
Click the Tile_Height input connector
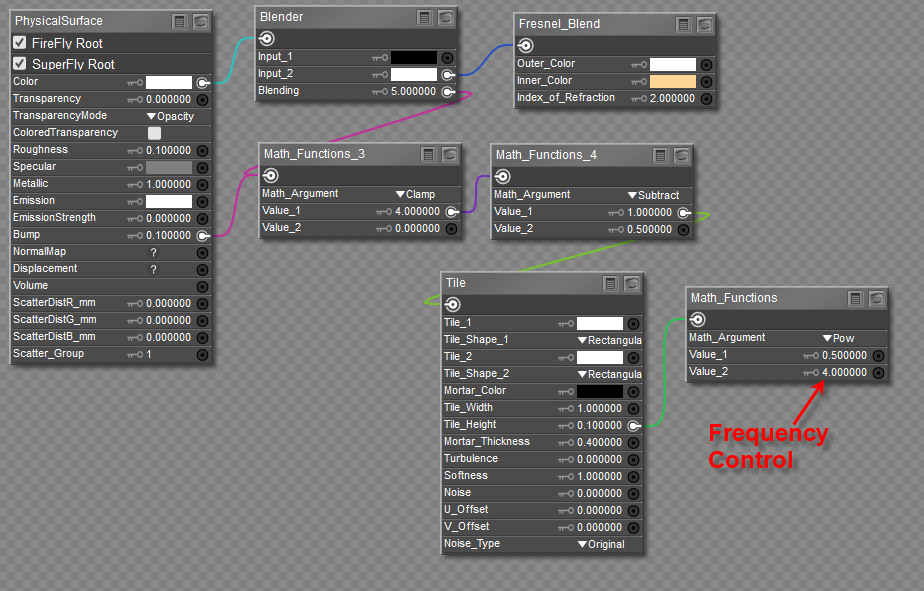pyautogui.click(x=634, y=425)
